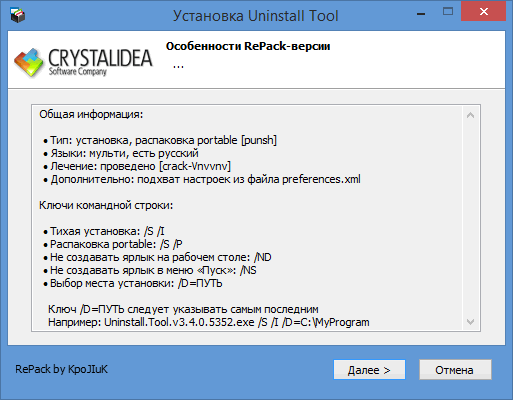Cancel setup with the Отмена button

(455, 370)
